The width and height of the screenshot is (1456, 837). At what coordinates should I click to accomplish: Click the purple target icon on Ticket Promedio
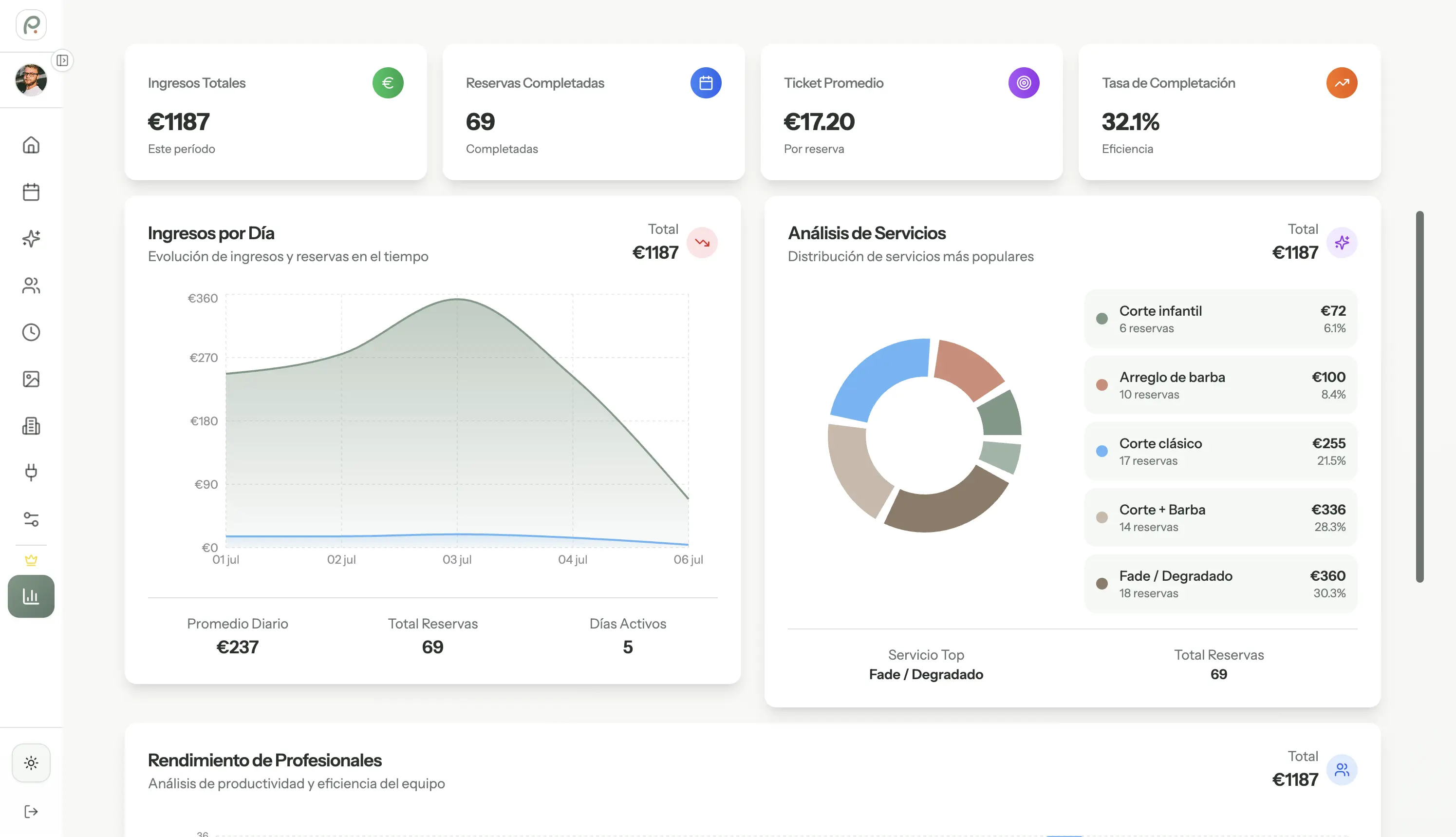[x=1024, y=83]
